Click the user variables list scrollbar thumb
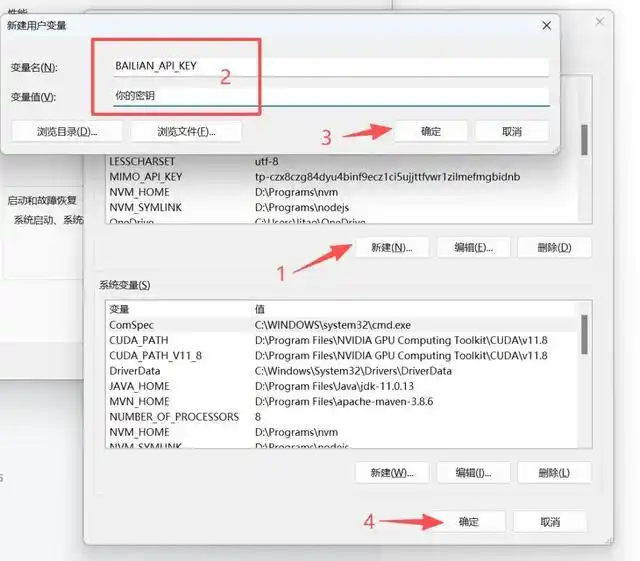This screenshot has height=561, width=640. (x=584, y=140)
